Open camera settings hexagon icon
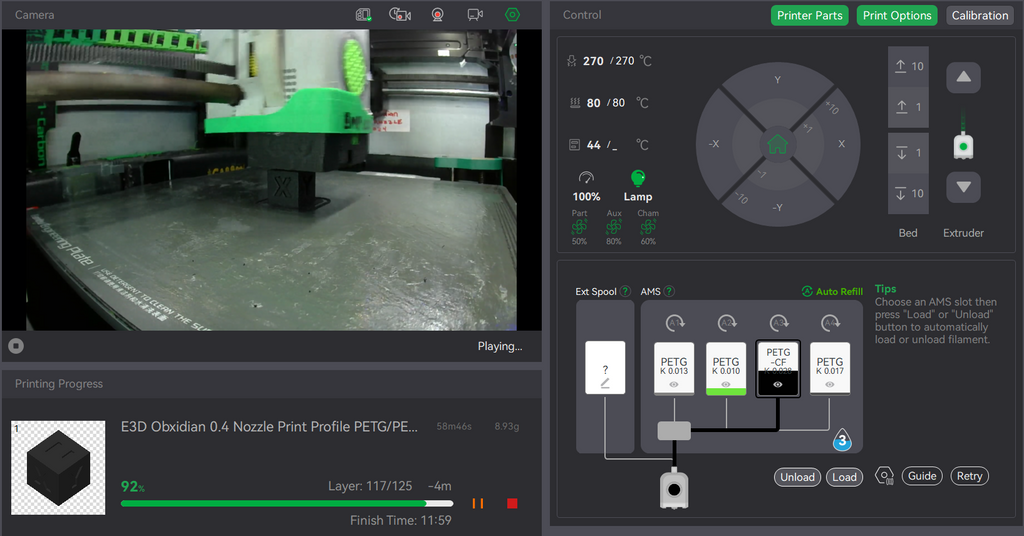Image resolution: width=1024 pixels, height=536 pixels. pyautogui.click(x=512, y=14)
